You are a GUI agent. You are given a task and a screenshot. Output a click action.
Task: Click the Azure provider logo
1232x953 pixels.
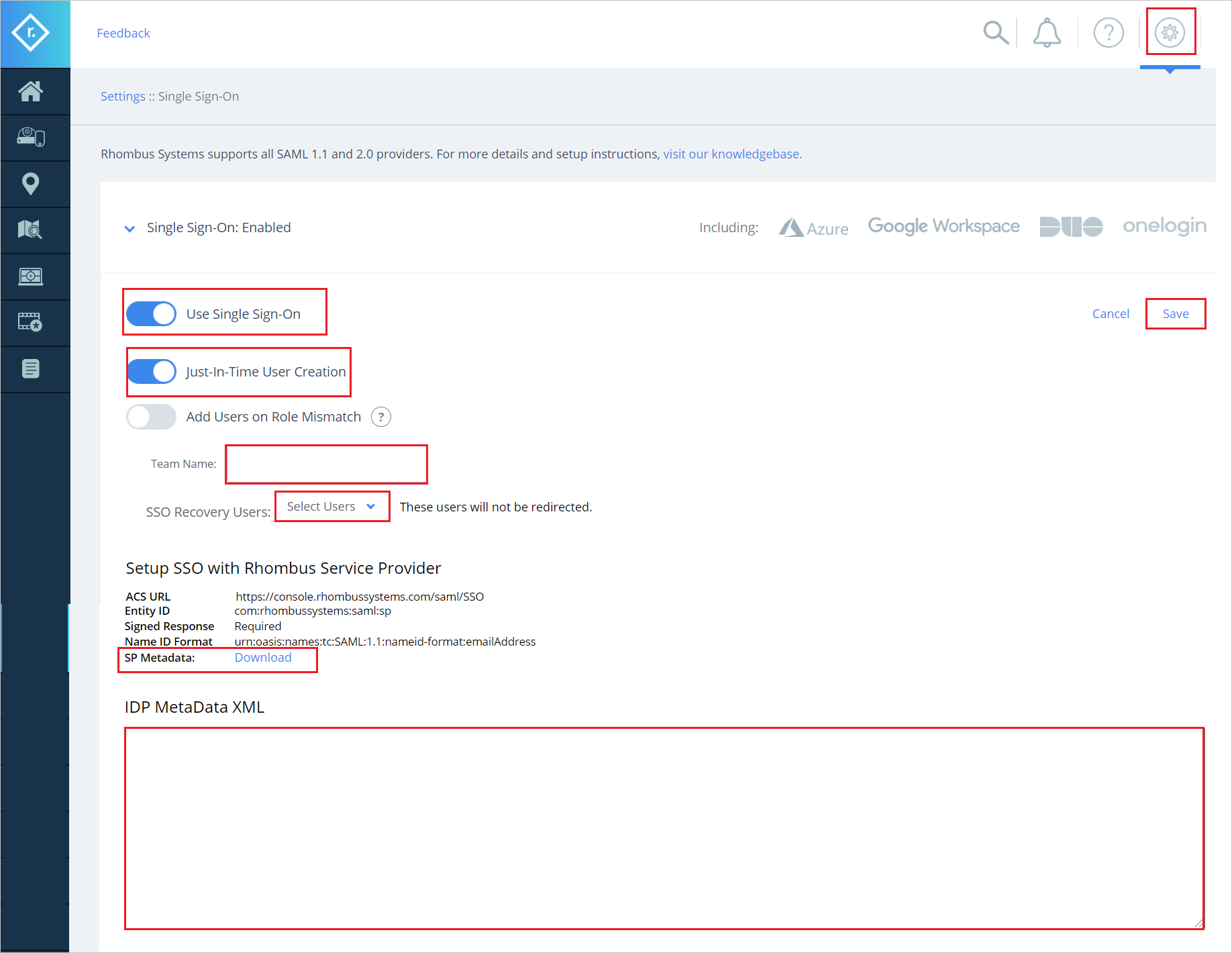pyautogui.click(x=813, y=228)
